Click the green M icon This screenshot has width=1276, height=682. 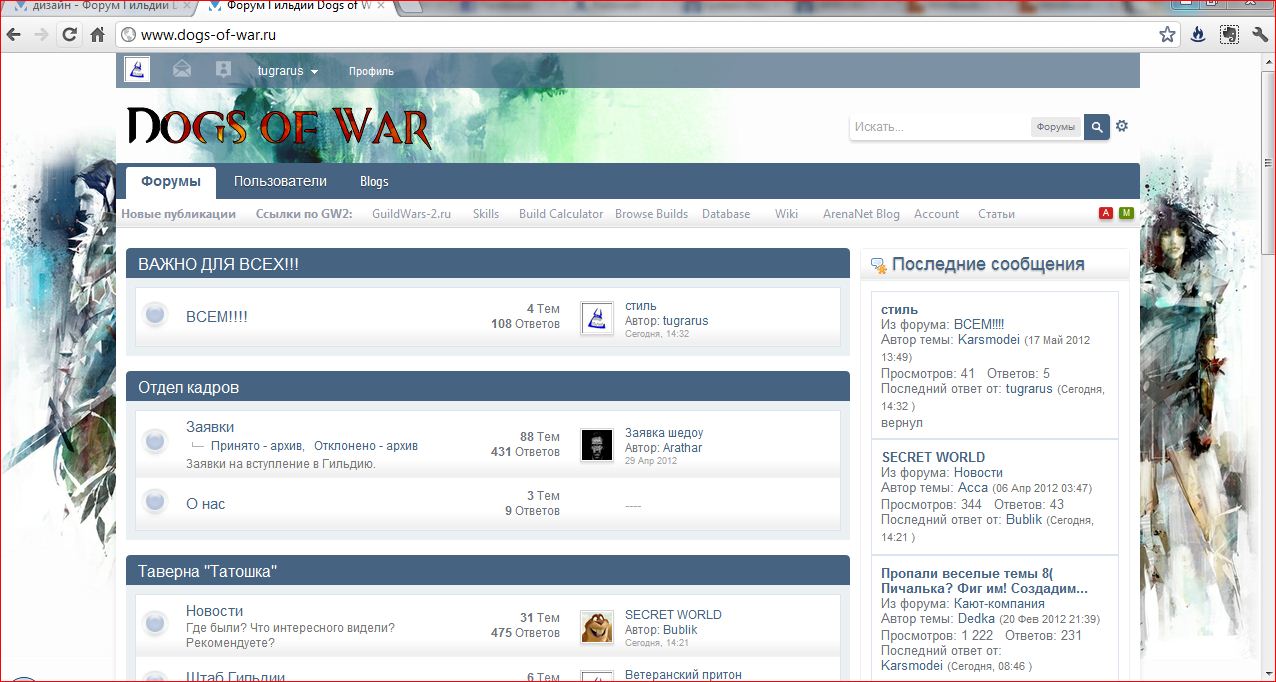point(1126,213)
